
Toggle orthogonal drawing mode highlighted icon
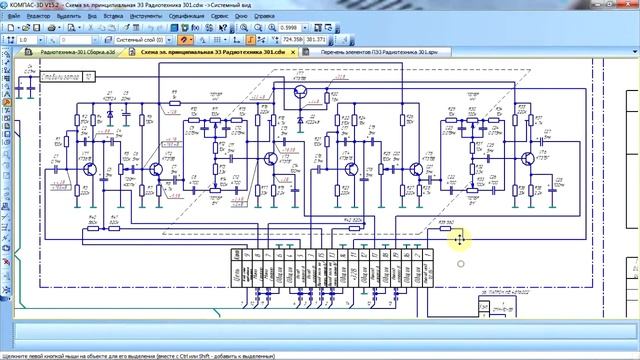250,40
